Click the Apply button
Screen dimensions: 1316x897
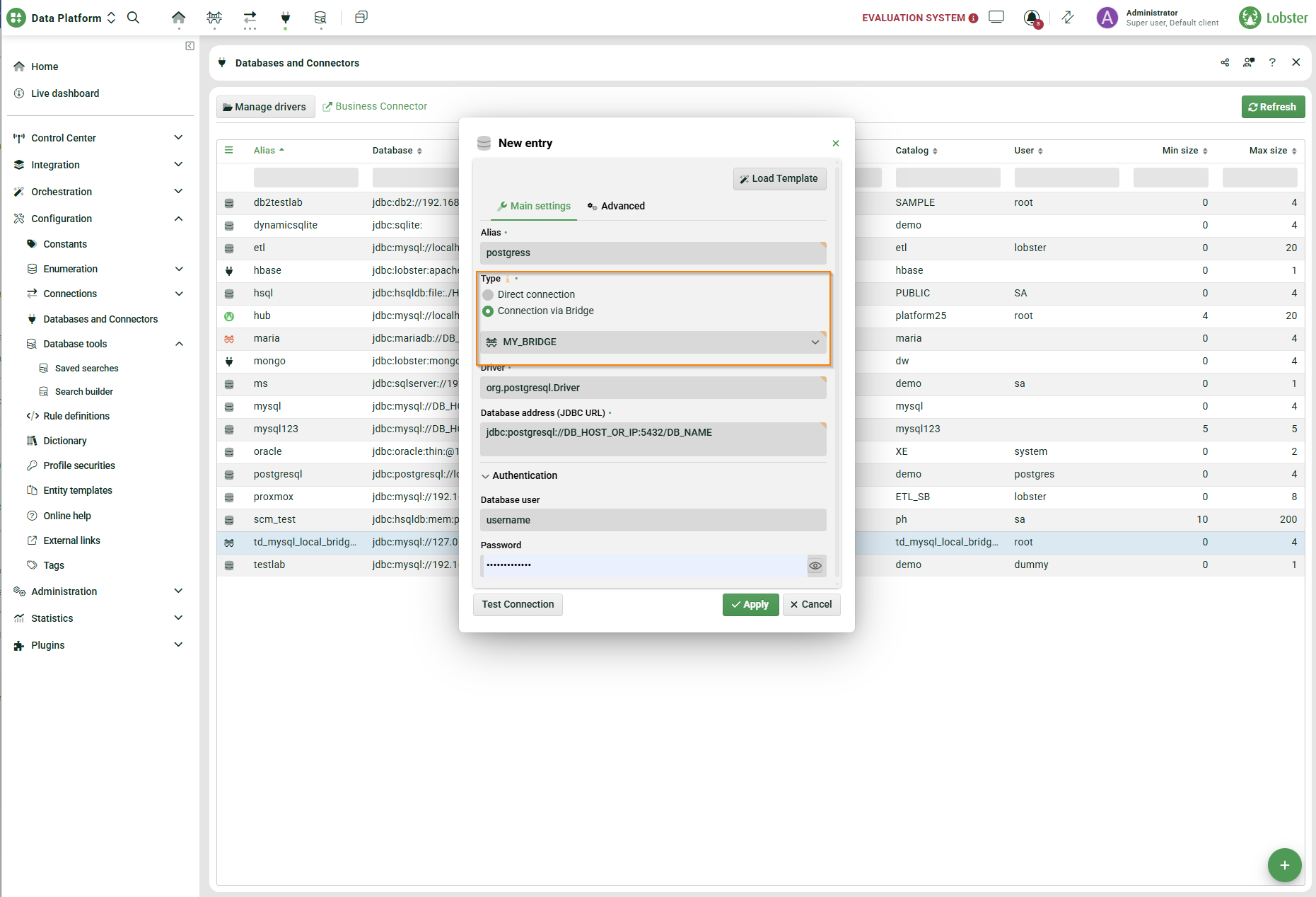(750, 604)
